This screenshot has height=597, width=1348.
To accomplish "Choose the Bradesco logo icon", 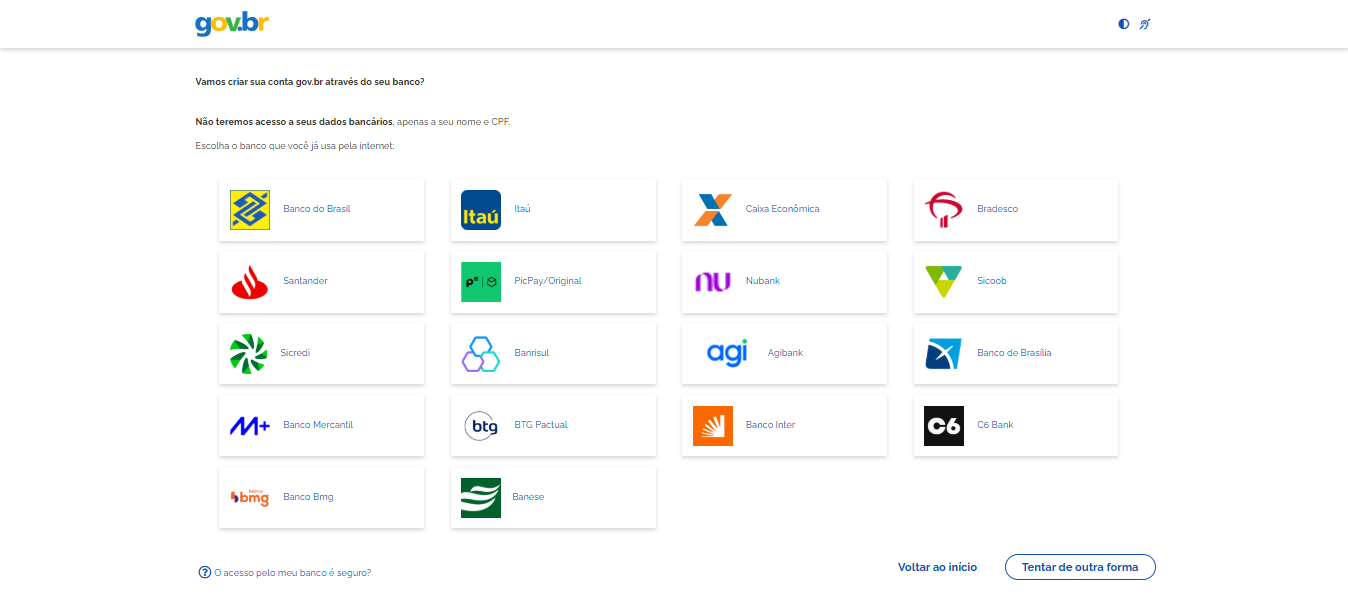I will pos(943,210).
